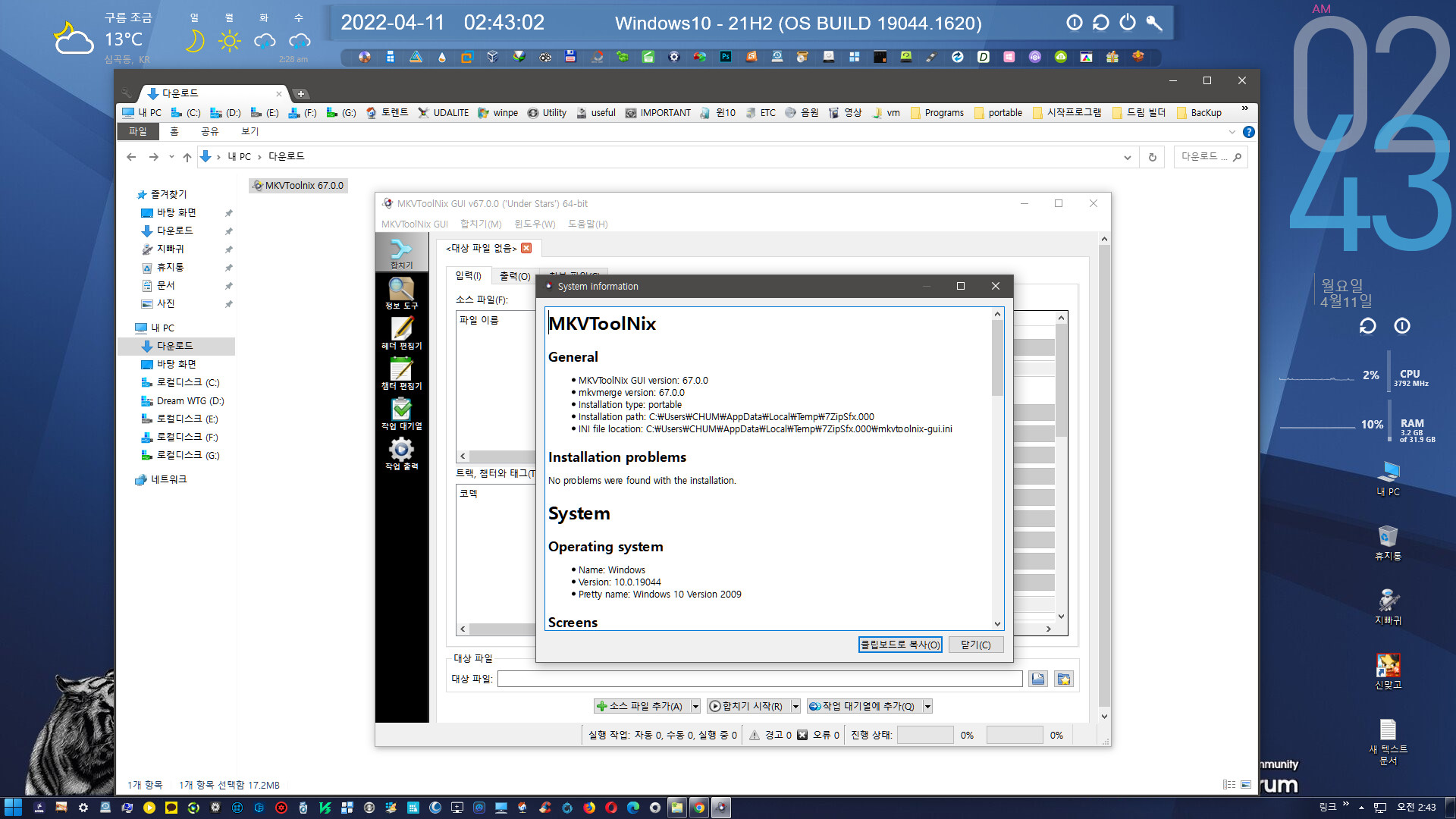Expand the Explorer ribbon chevron

tap(1232, 132)
